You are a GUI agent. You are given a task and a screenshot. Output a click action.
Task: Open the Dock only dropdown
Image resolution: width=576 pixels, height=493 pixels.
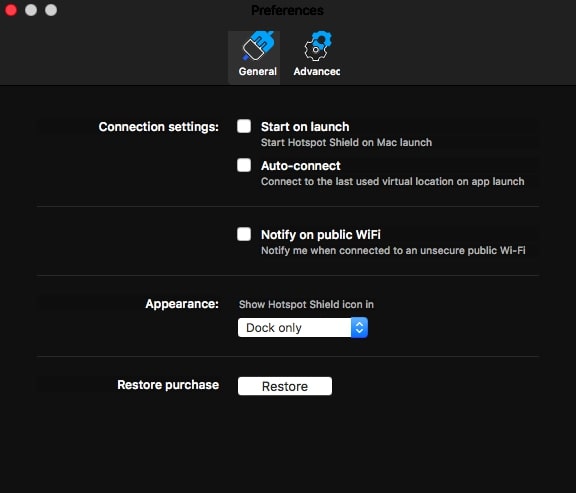(x=303, y=327)
